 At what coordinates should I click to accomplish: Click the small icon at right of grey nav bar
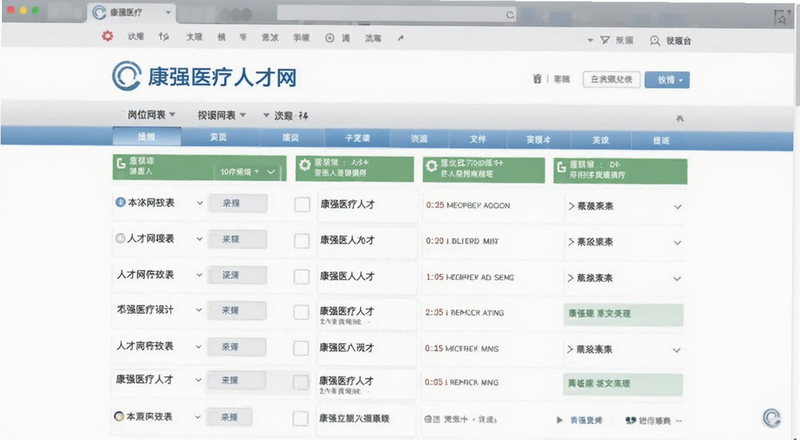[x=680, y=118]
